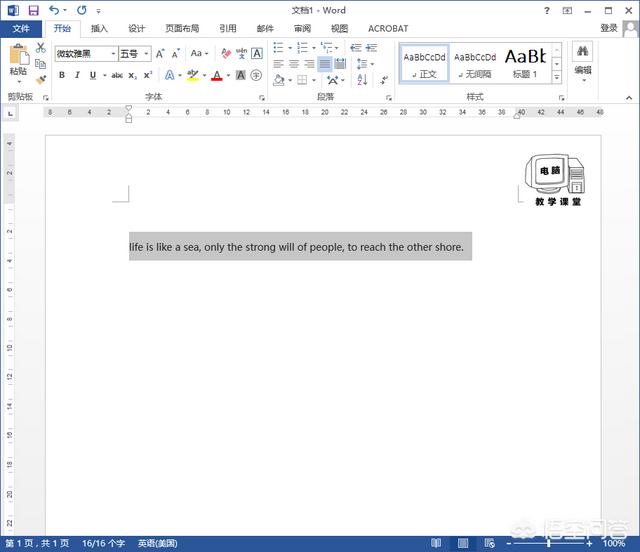
Task: Click the Increase Font Size icon
Action: coord(160,54)
